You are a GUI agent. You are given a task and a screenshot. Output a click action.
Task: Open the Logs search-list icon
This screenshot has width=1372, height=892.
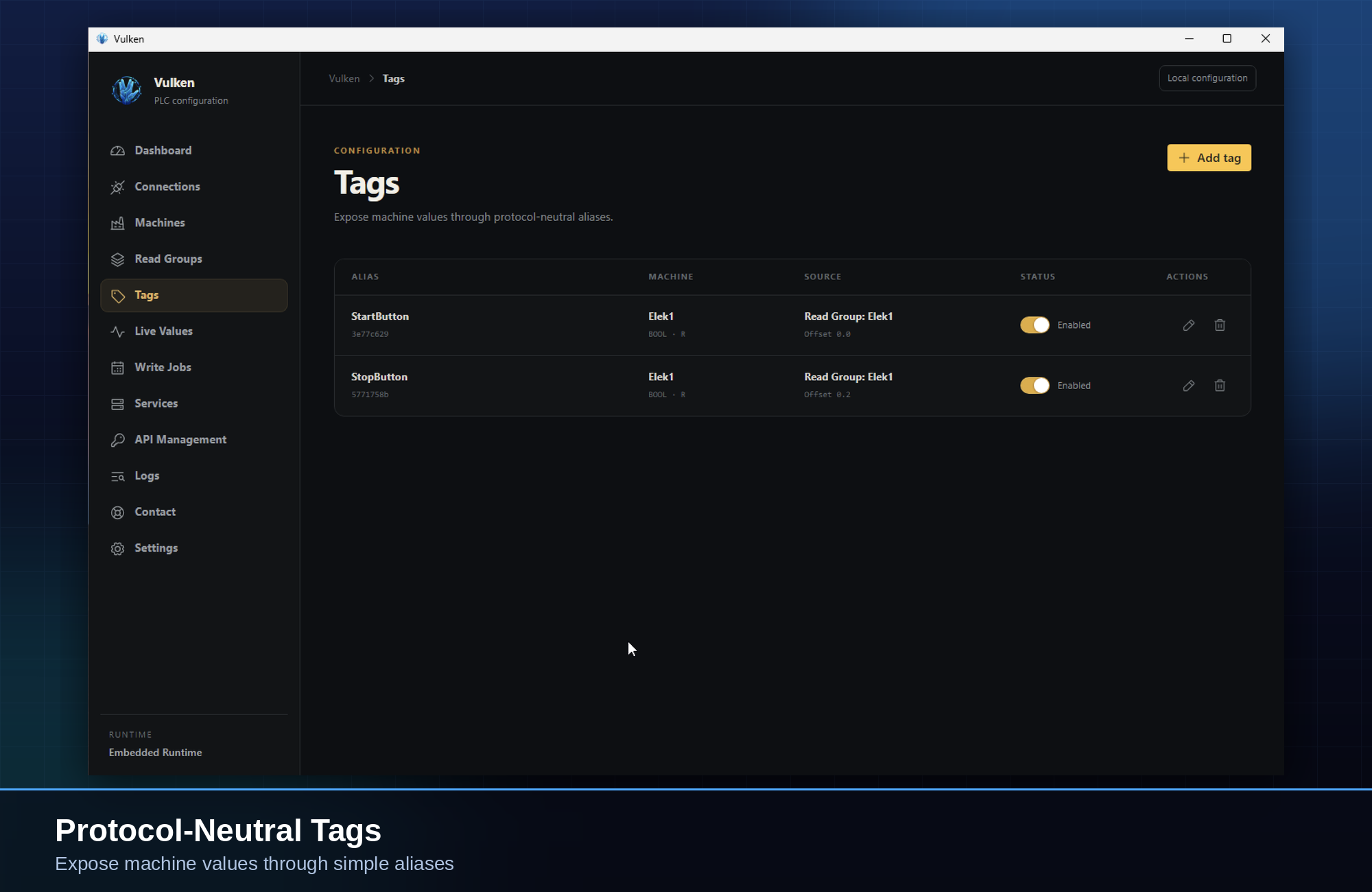pyautogui.click(x=117, y=476)
